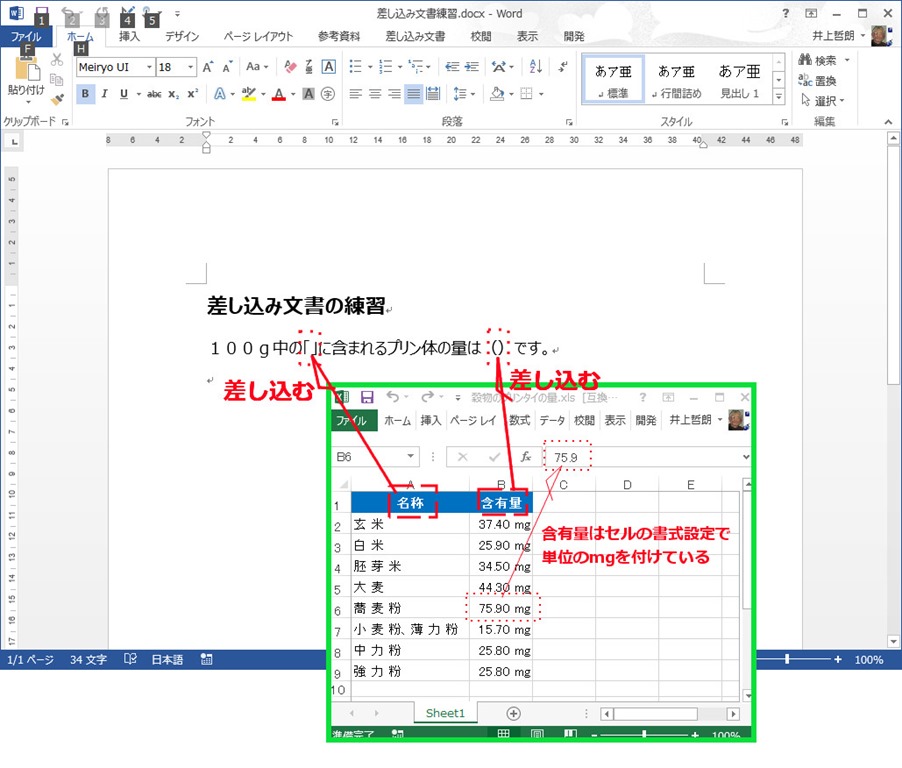
Task: Click the Save icon in Excel window
Action: [367, 397]
